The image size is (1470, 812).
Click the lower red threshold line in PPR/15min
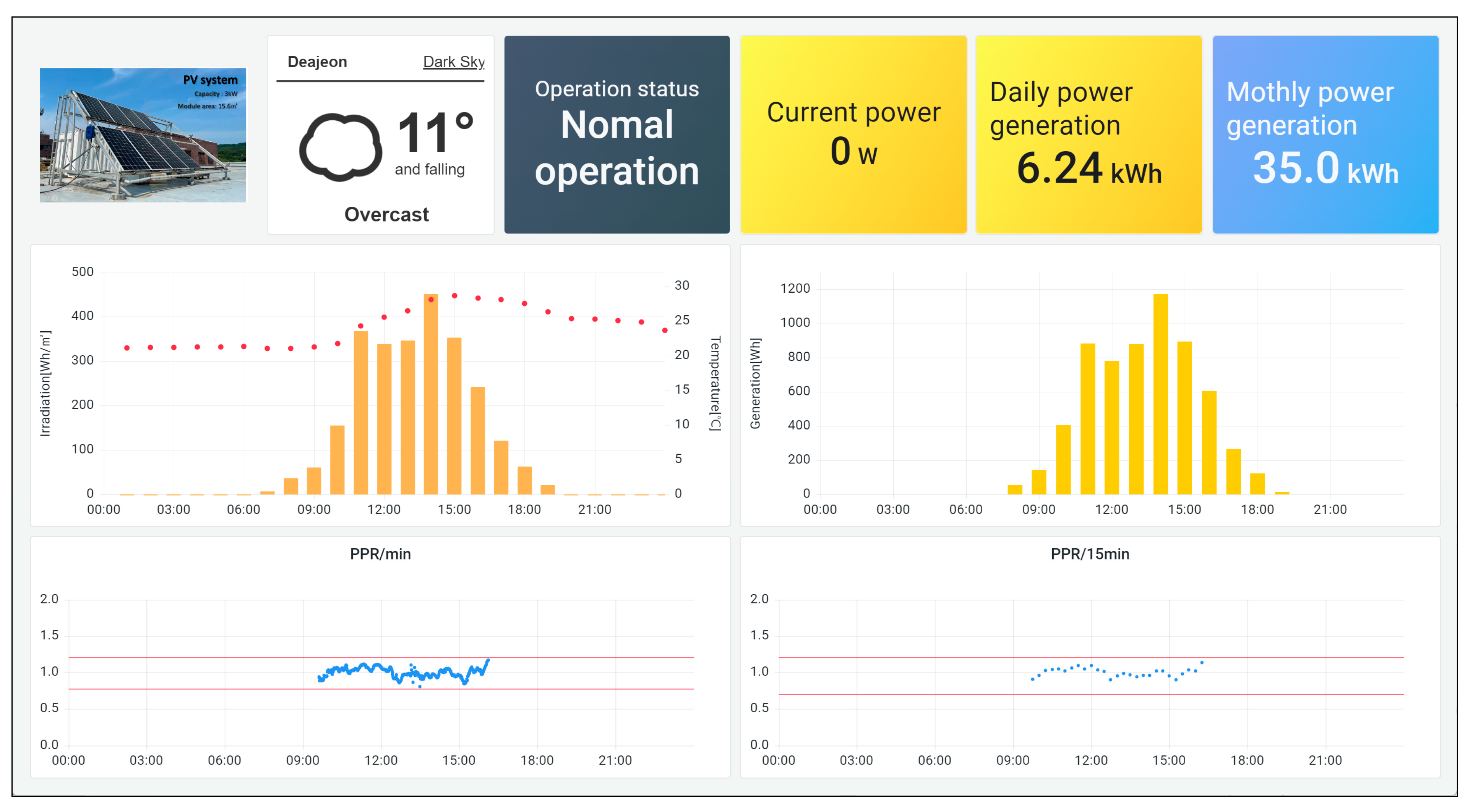tap(913, 694)
